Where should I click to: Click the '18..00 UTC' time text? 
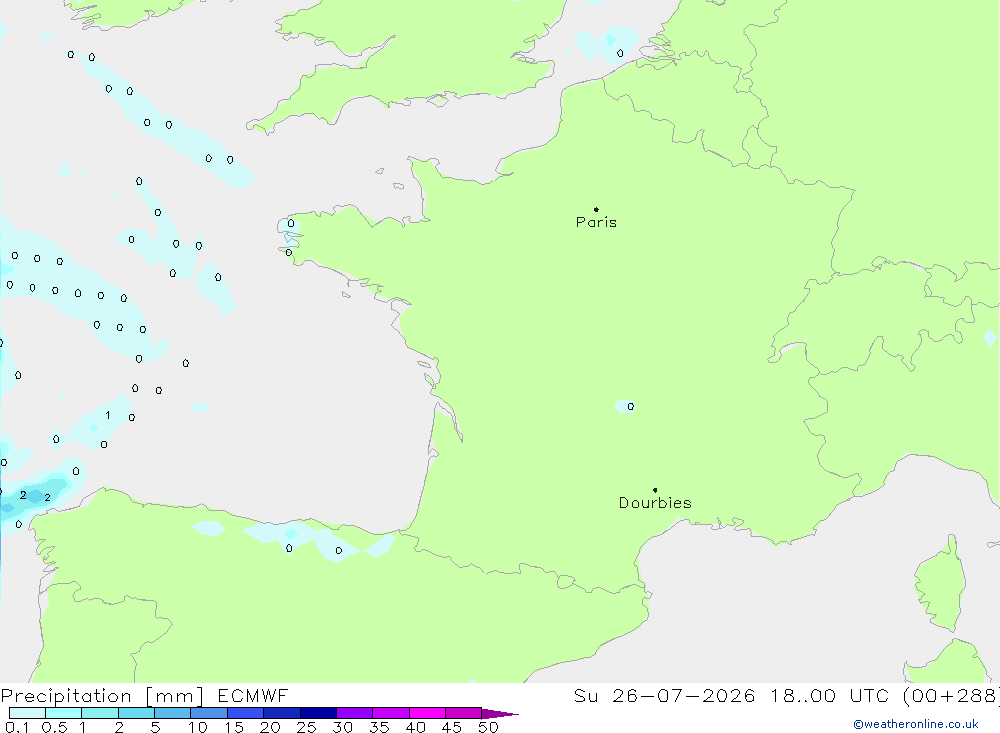pyautogui.click(x=832, y=695)
